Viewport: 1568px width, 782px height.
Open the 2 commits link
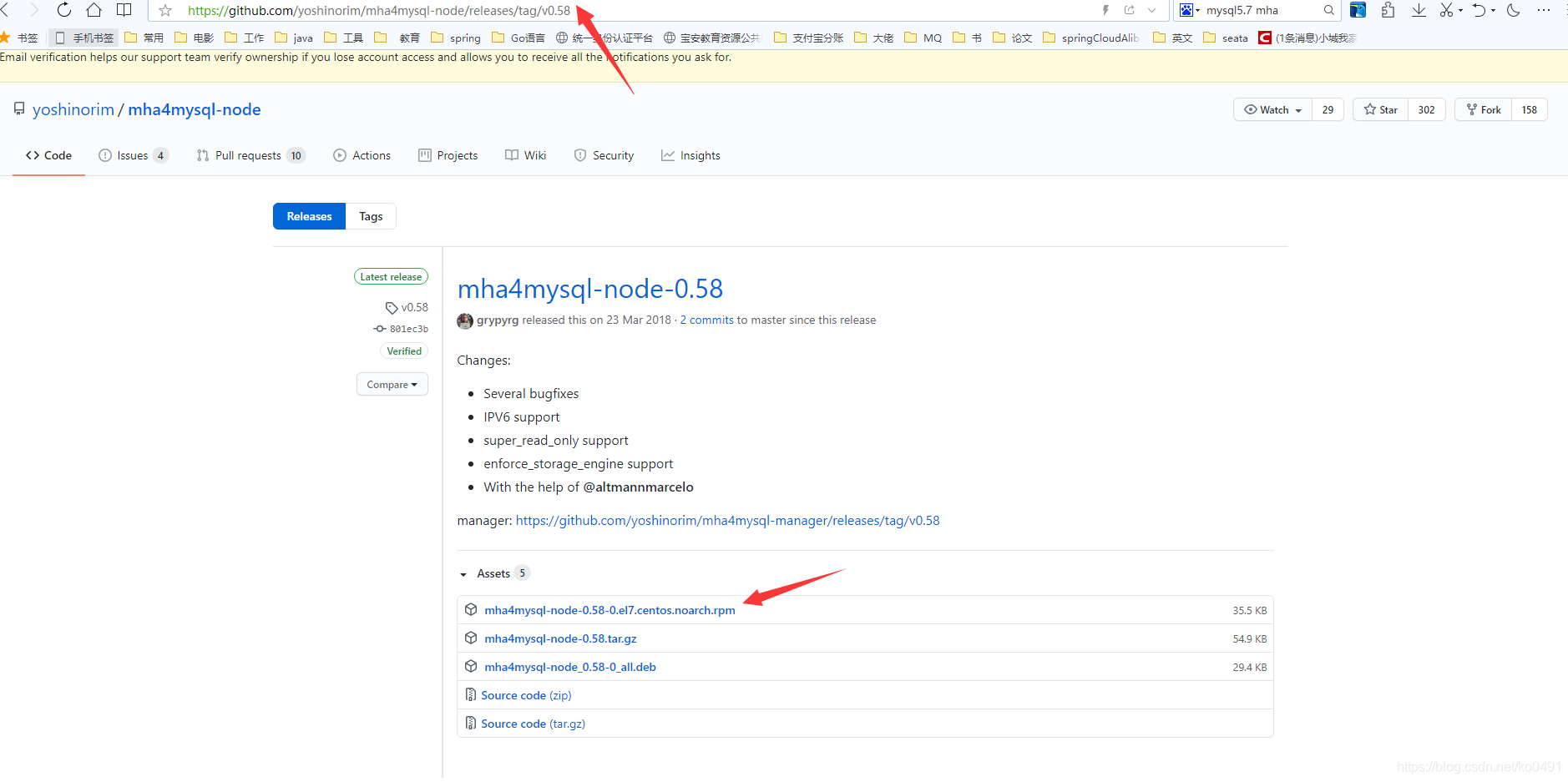pyautogui.click(x=706, y=320)
